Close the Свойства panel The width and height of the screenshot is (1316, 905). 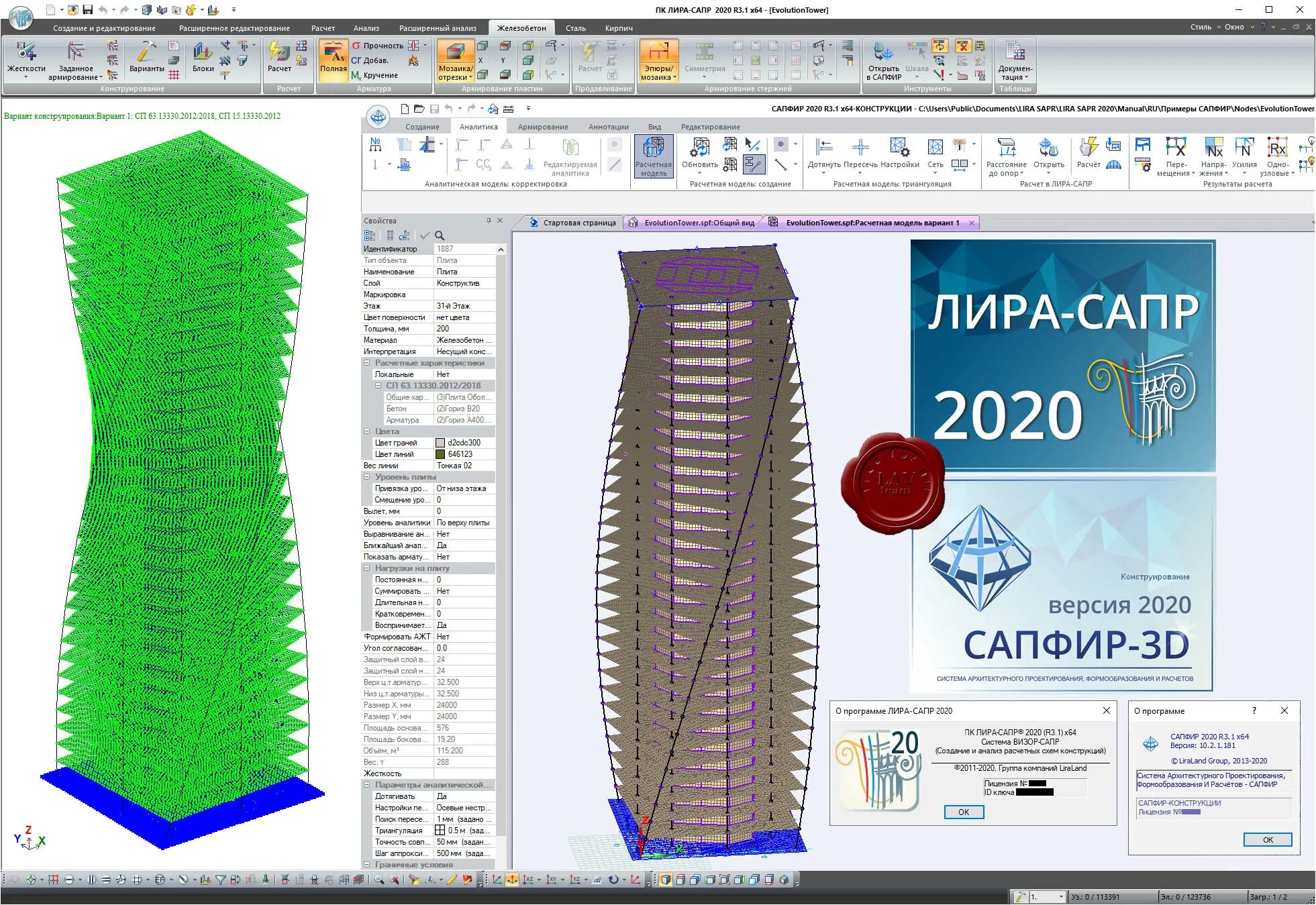pos(500,221)
